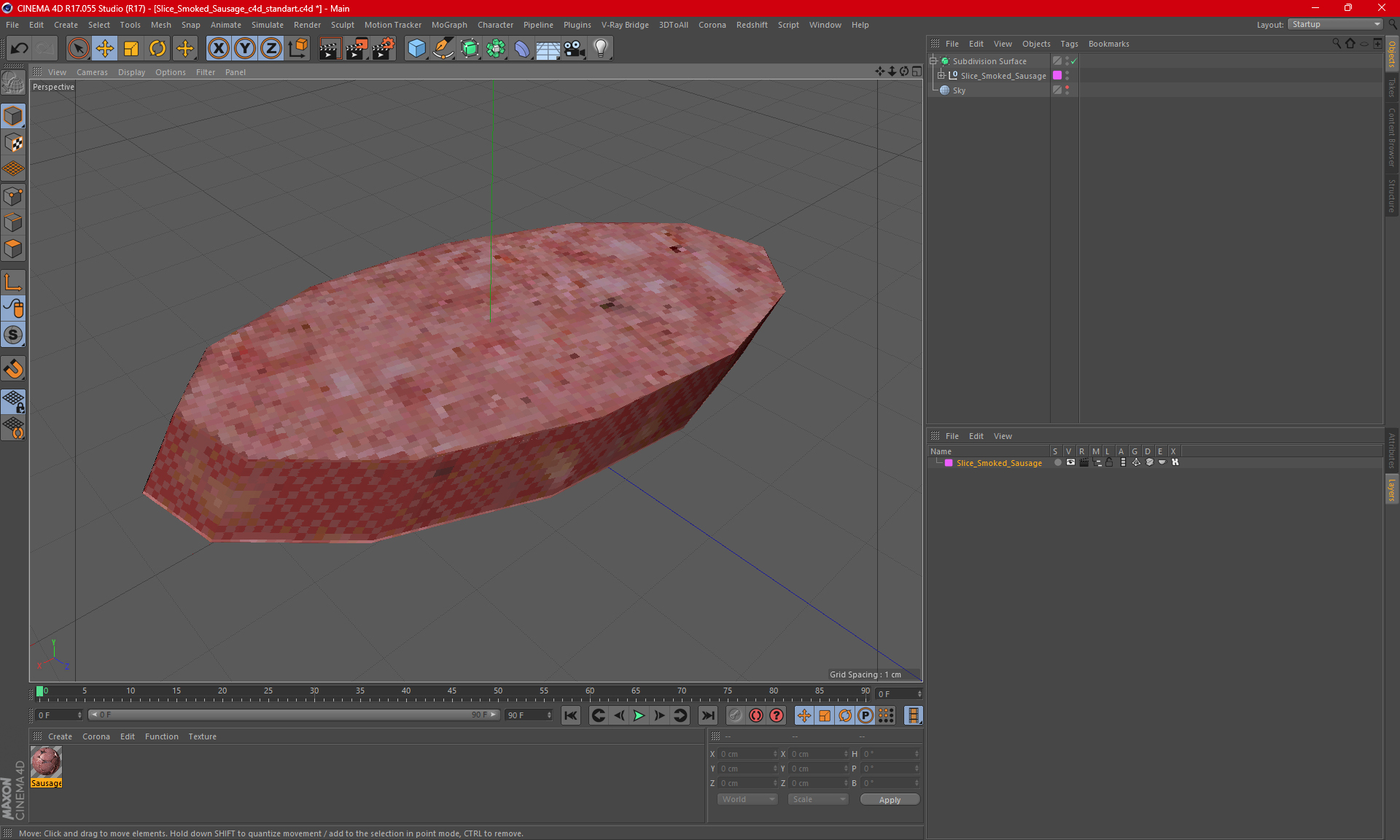Add Floor environment object icon
1400x840 pixels.
548,49
